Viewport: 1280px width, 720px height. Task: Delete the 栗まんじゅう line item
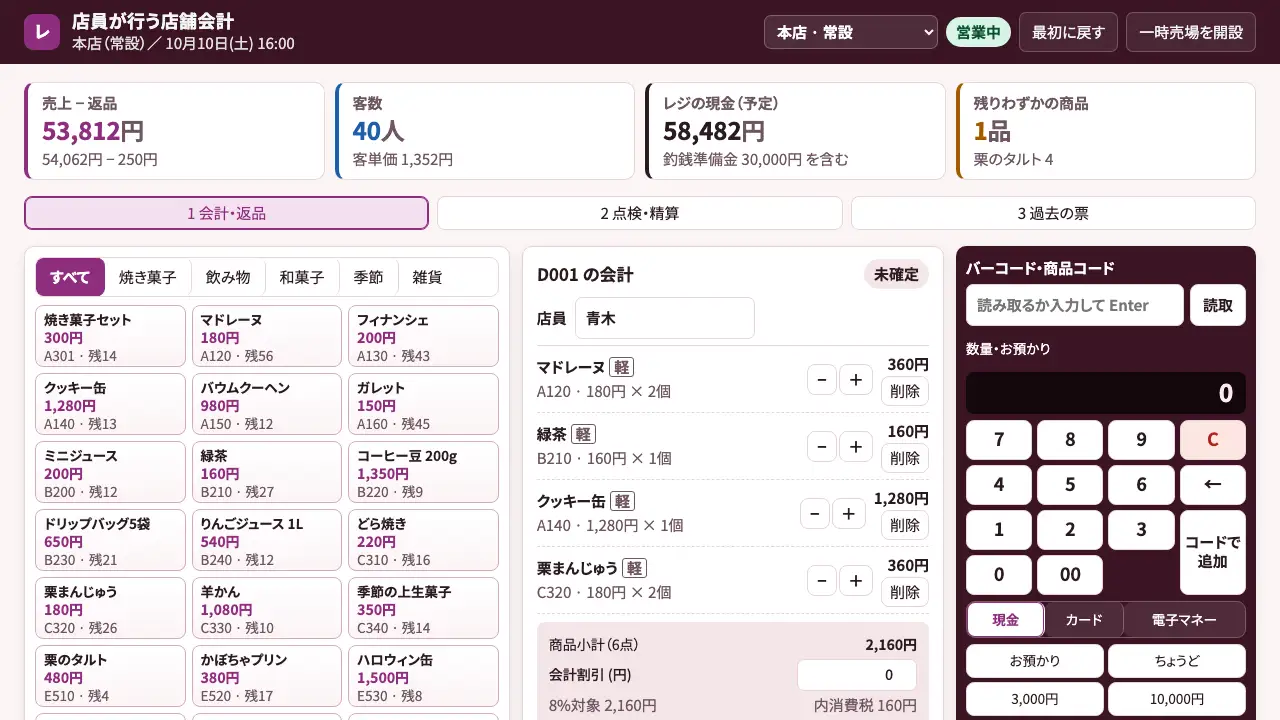[905, 592]
